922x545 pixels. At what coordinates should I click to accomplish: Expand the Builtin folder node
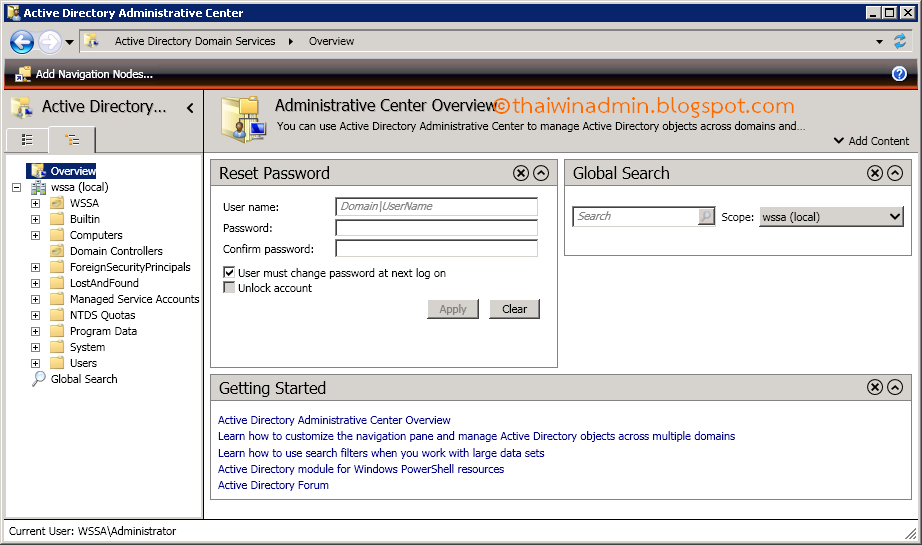coord(35,219)
